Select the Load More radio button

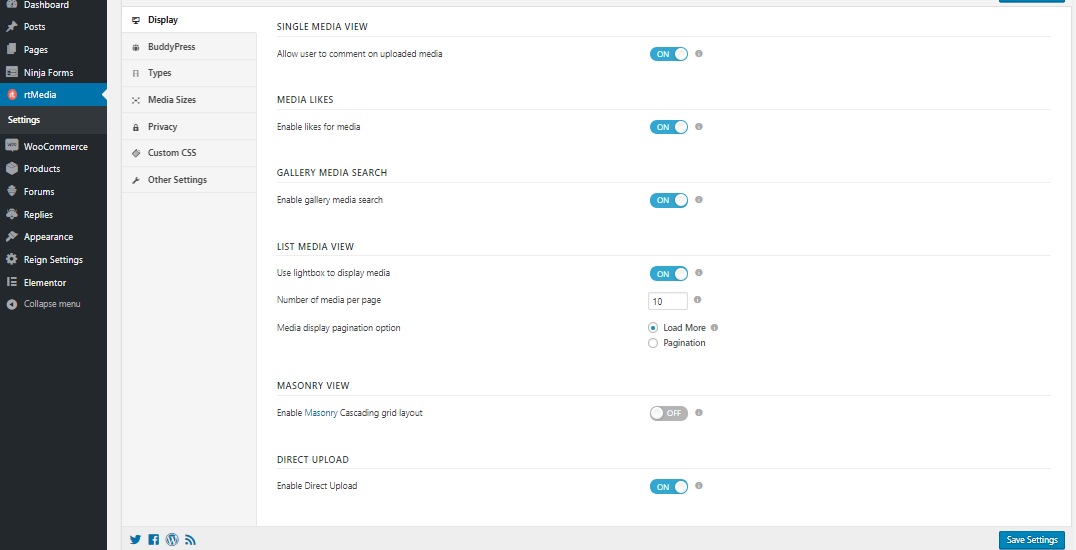(653, 328)
